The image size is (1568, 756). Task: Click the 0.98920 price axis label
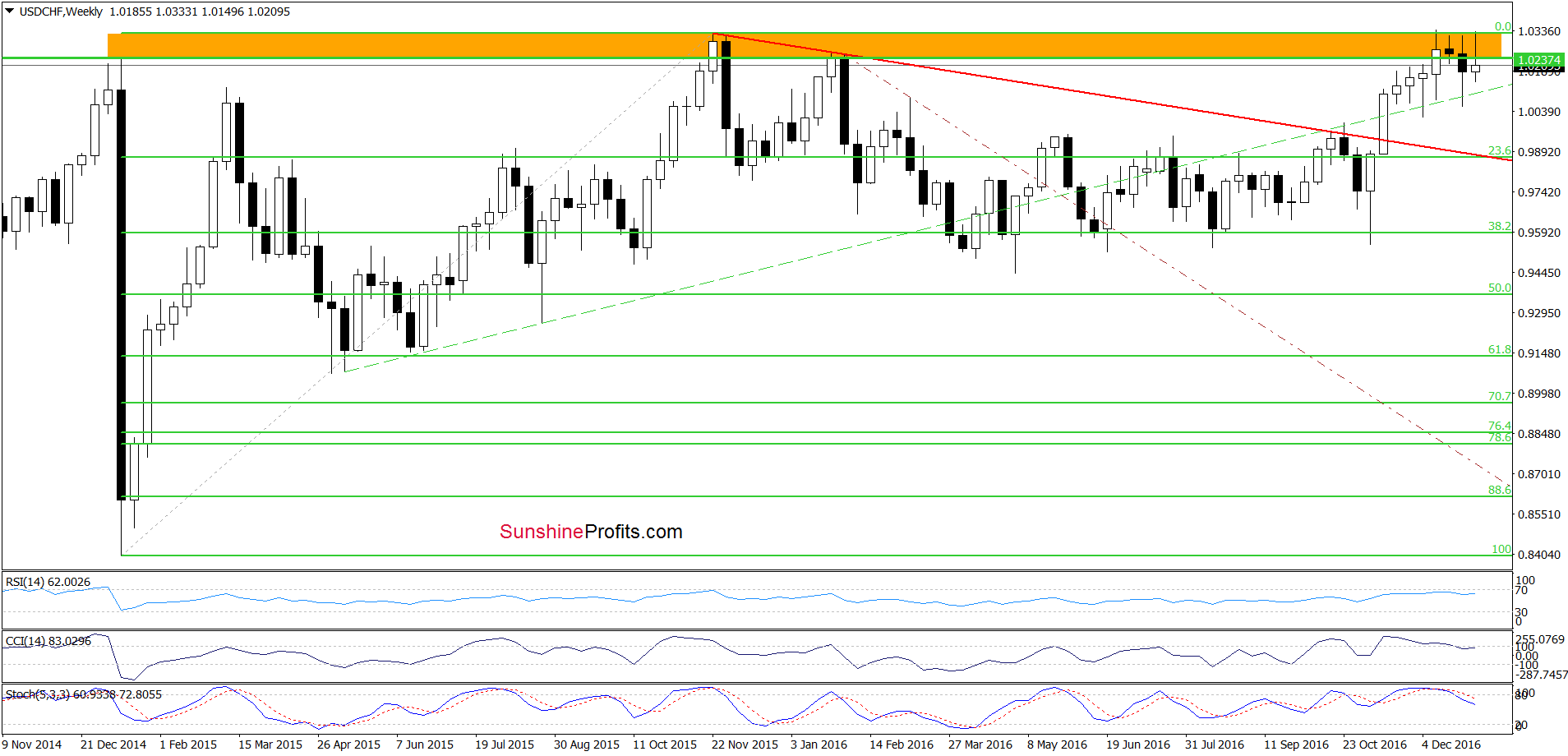click(1538, 152)
